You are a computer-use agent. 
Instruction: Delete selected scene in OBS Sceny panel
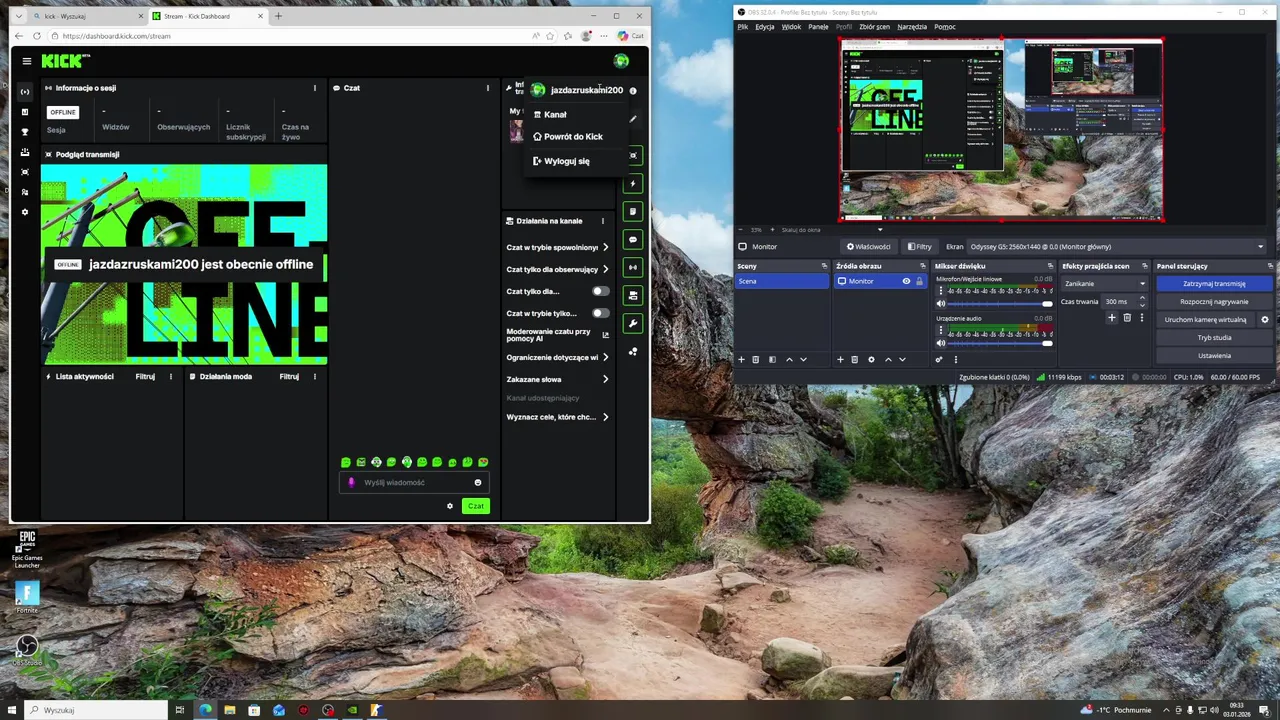[755, 360]
